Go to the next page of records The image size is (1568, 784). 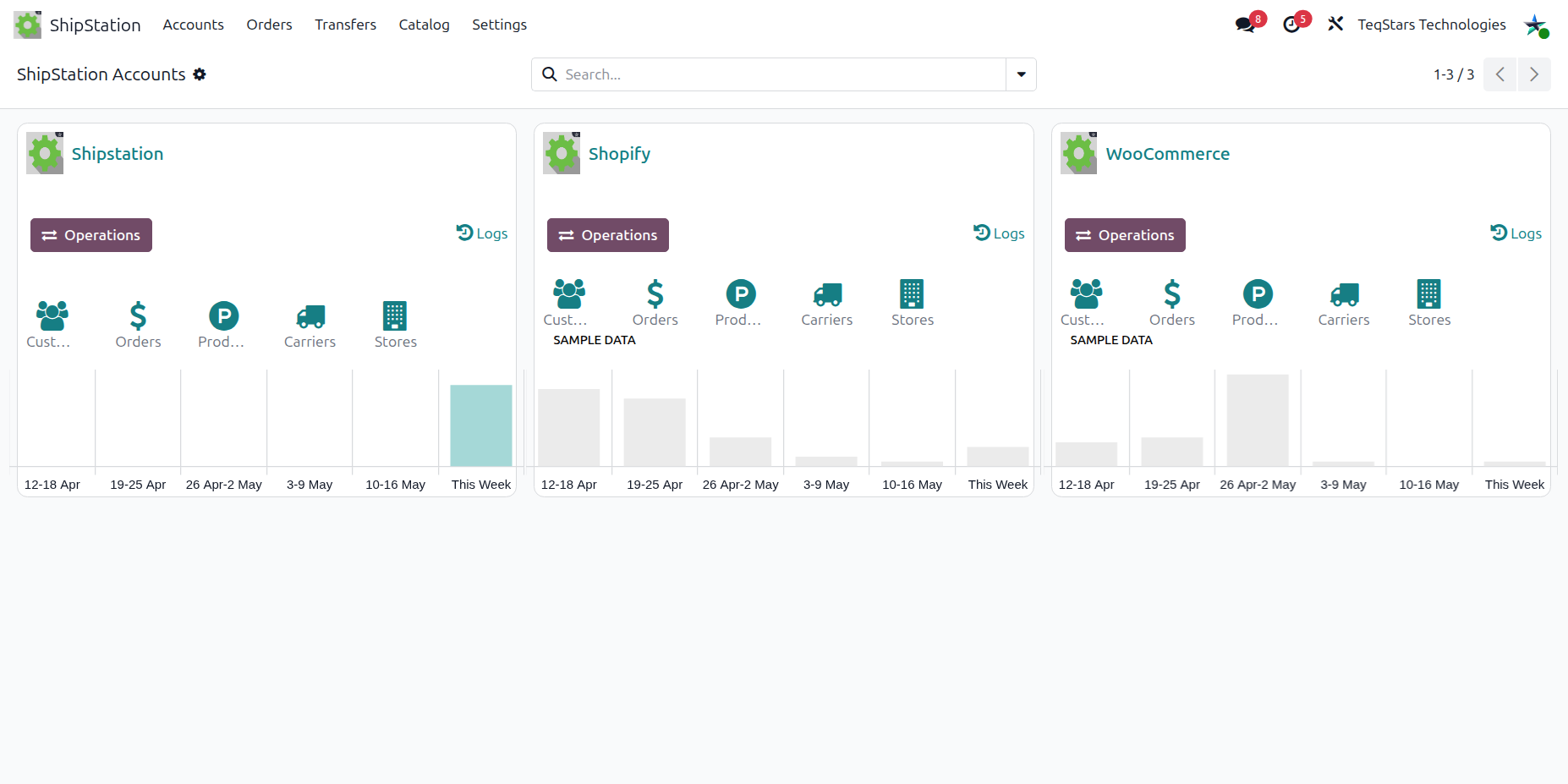tap(1533, 74)
